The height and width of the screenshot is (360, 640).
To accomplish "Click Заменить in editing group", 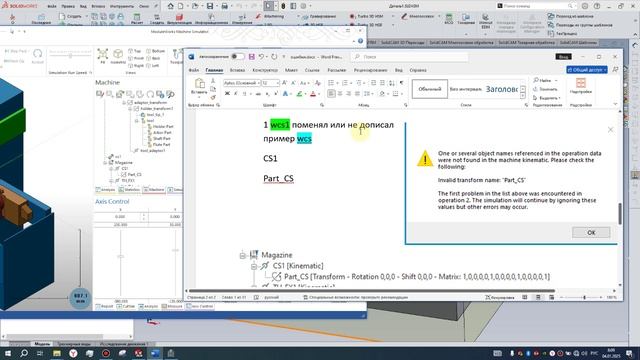I will click(x=545, y=89).
